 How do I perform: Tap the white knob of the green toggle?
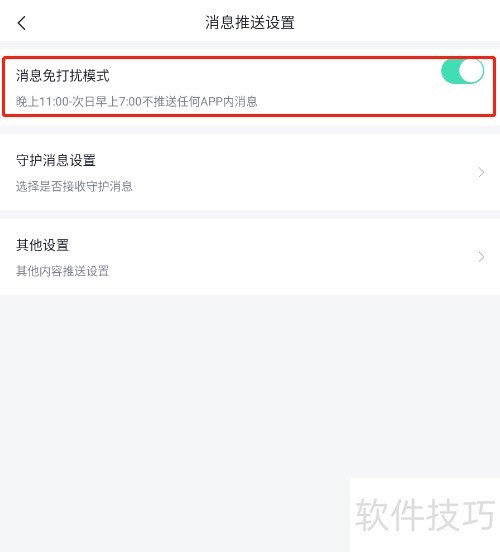click(x=471, y=71)
